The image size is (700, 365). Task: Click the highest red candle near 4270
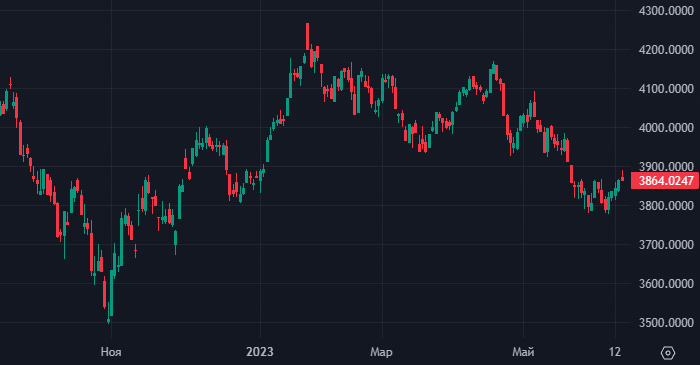click(308, 37)
